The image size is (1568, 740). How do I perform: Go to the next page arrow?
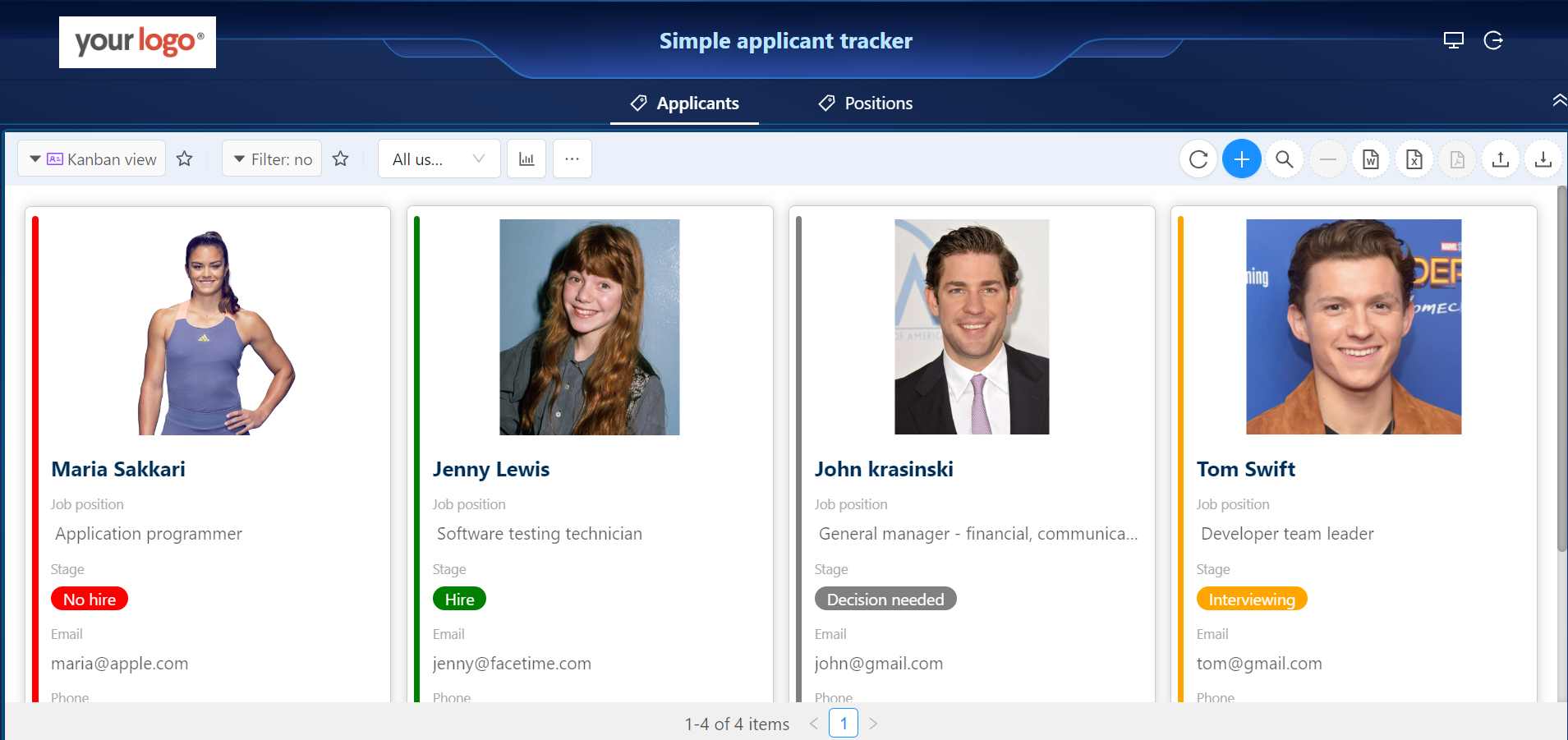point(873,724)
